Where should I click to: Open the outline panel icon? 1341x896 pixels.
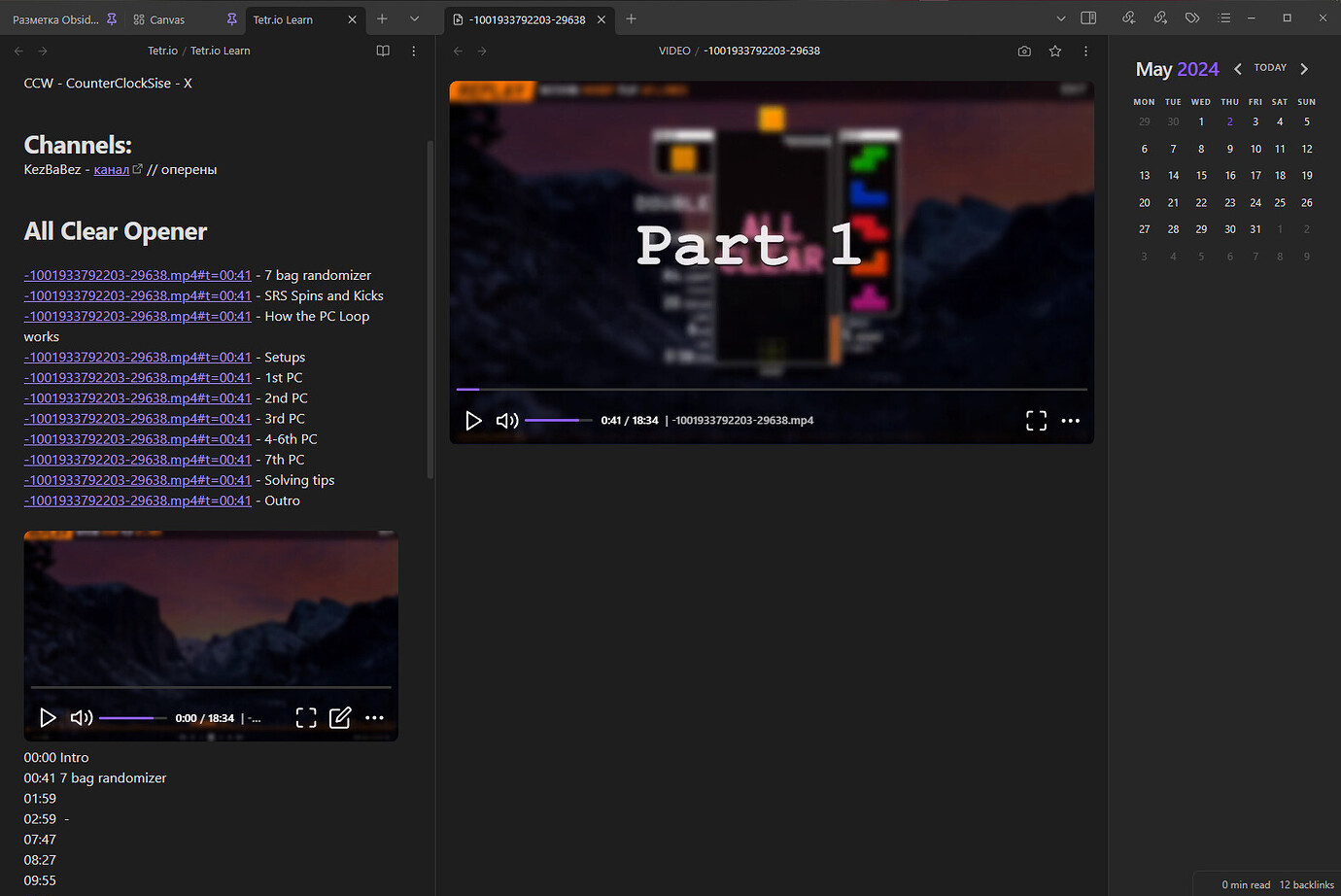1224,18
